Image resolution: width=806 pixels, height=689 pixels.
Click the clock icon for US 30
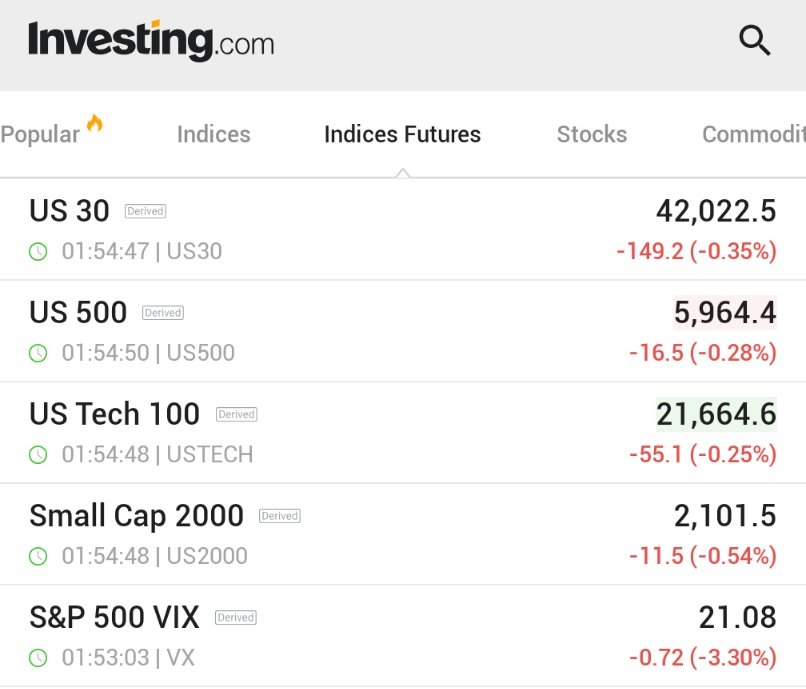pos(38,252)
